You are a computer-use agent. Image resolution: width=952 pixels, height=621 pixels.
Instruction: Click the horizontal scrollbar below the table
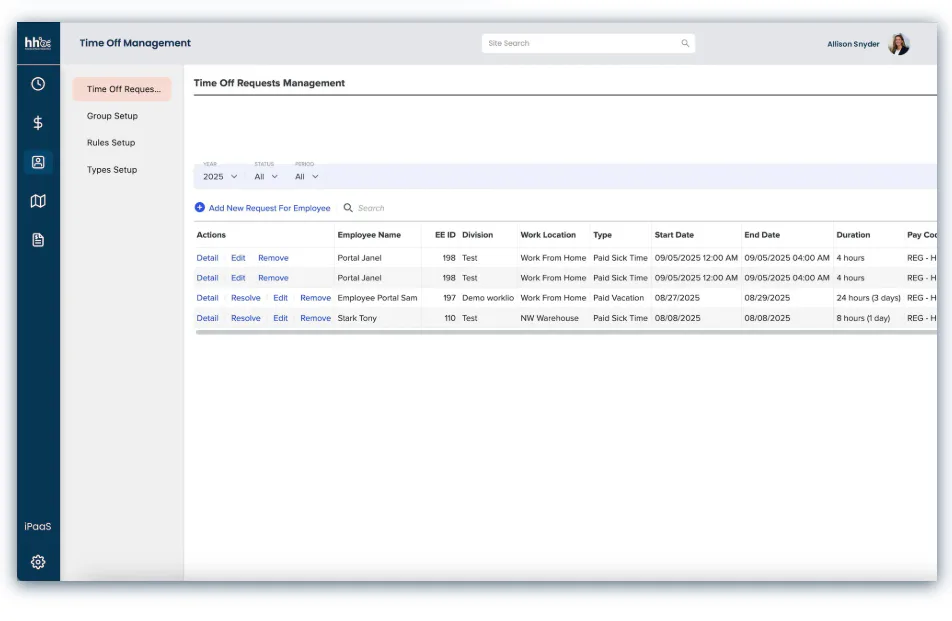566,332
